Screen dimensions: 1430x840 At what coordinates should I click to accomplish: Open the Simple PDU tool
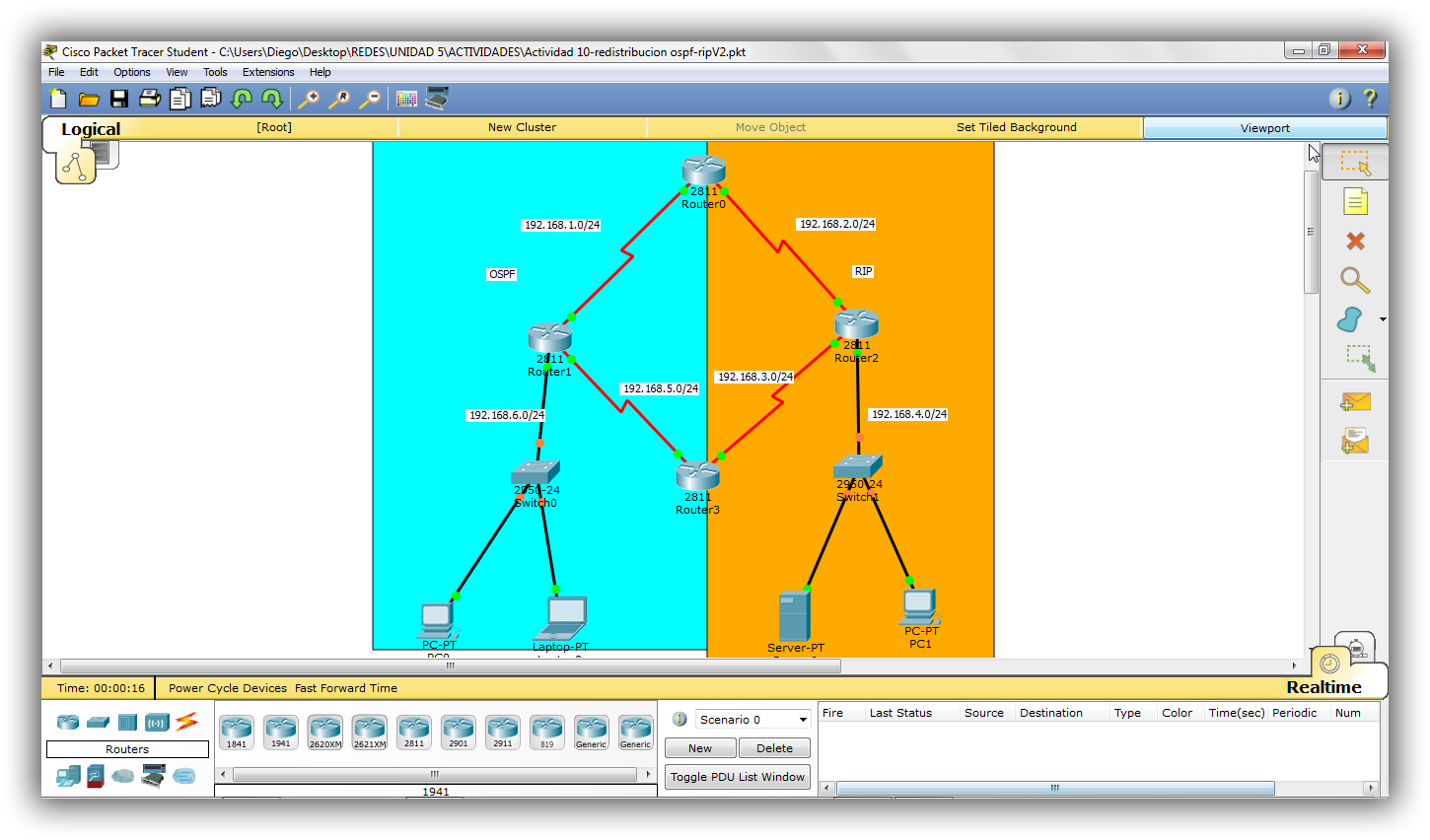tap(1354, 401)
